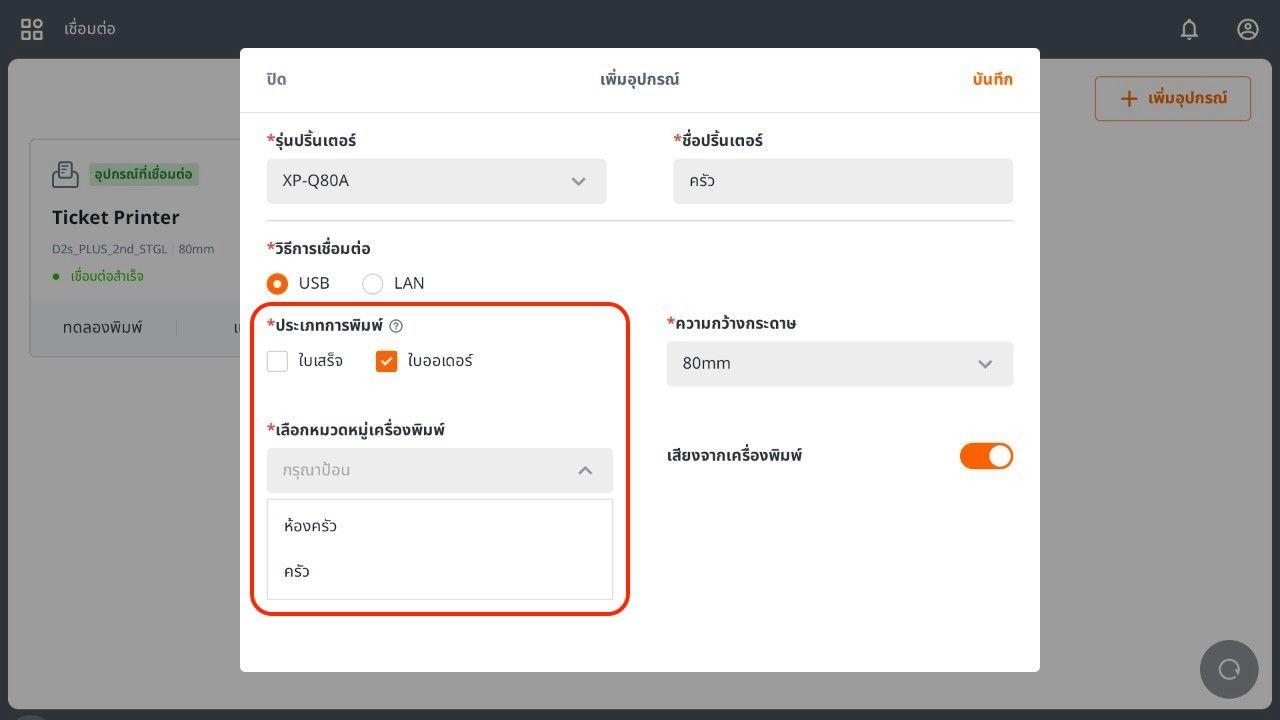Expand the 80mm paper width dropdown
This screenshot has height=720, width=1280.
tap(839, 364)
